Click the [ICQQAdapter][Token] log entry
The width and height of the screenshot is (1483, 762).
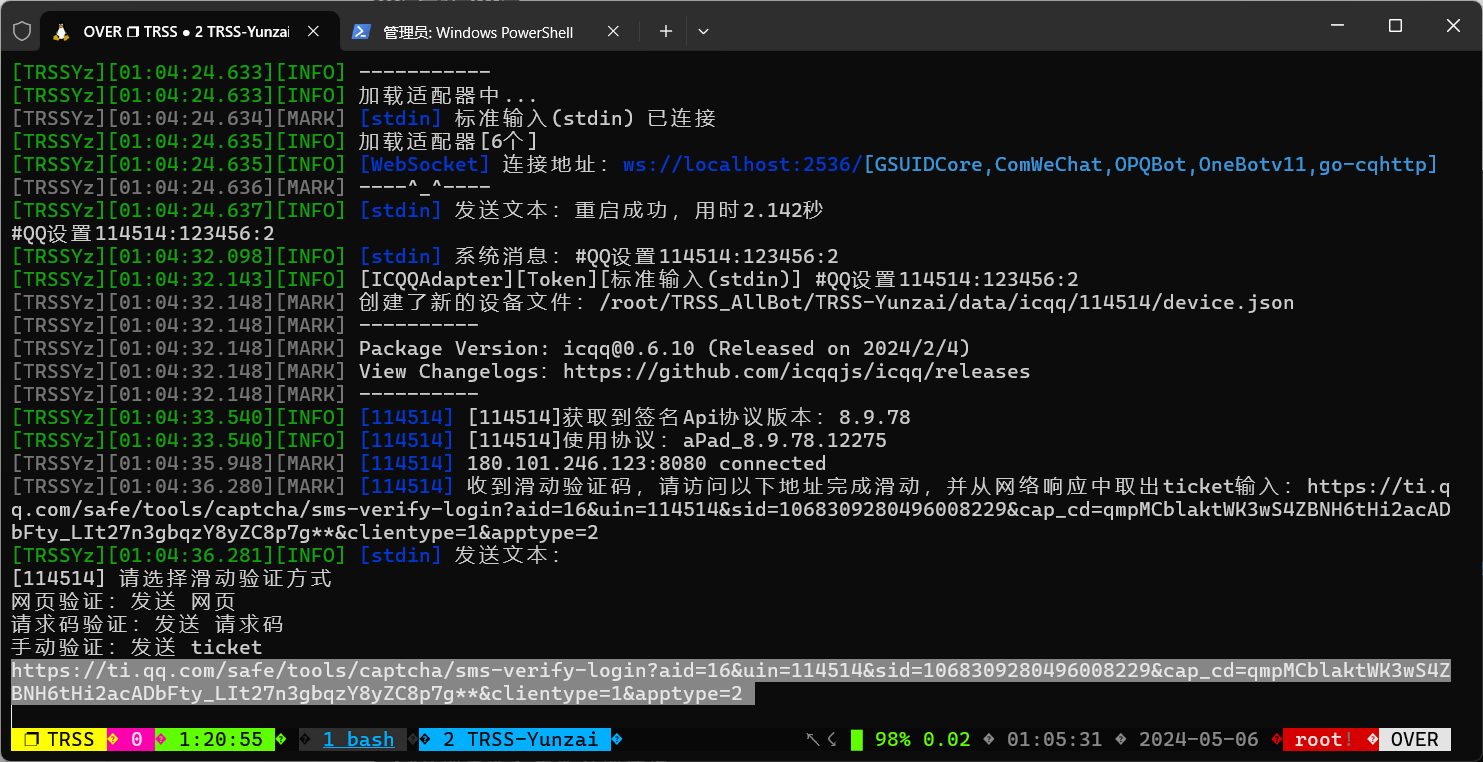pyautogui.click(x=718, y=279)
